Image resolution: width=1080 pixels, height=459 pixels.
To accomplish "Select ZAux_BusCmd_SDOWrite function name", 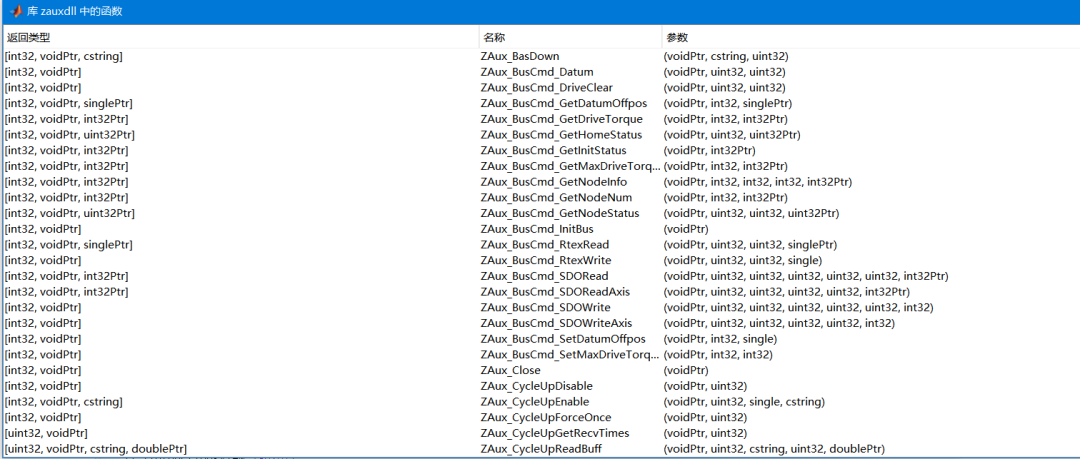I will coord(546,307).
